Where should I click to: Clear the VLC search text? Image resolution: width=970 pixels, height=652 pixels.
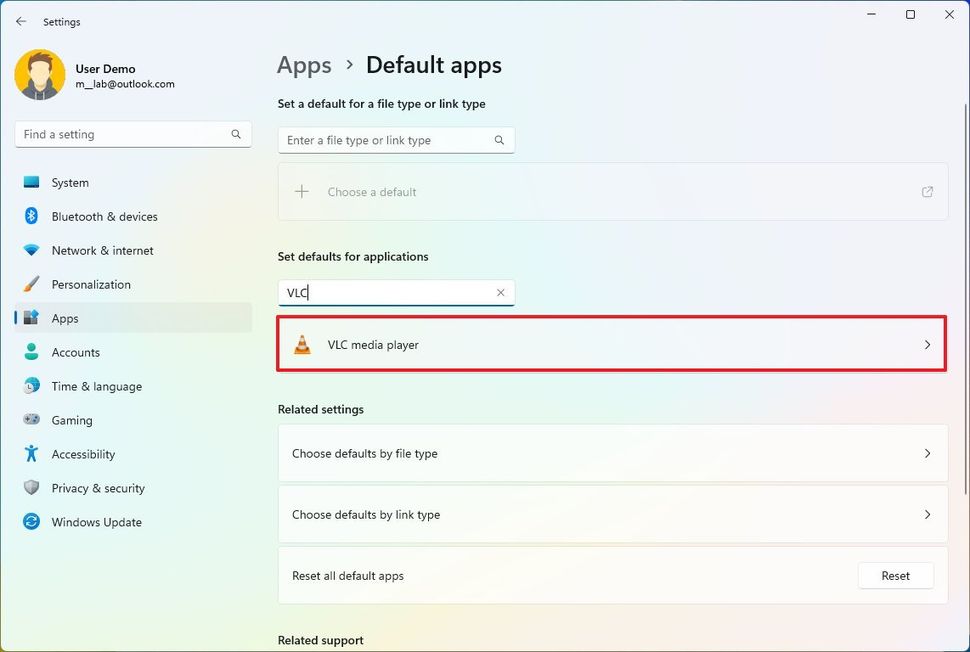tap(500, 292)
